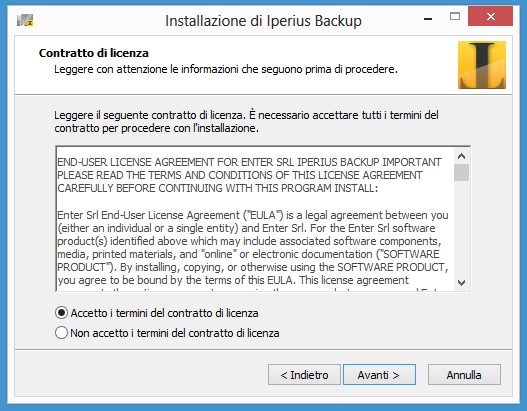This screenshot has height=411, width=527.
Task: Open the installer system menu icon in title bar
Action: pos(25,20)
